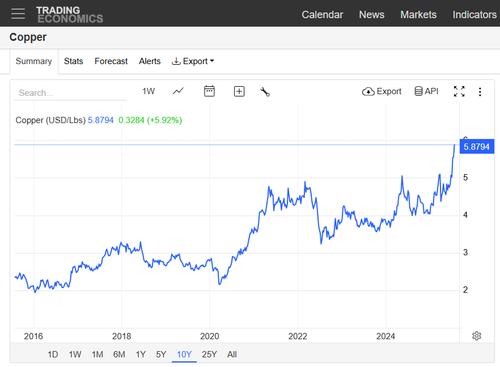Viewport: 500px width, 367px height.
Task: Click the 2018 x-axis label
Action: click(x=121, y=336)
